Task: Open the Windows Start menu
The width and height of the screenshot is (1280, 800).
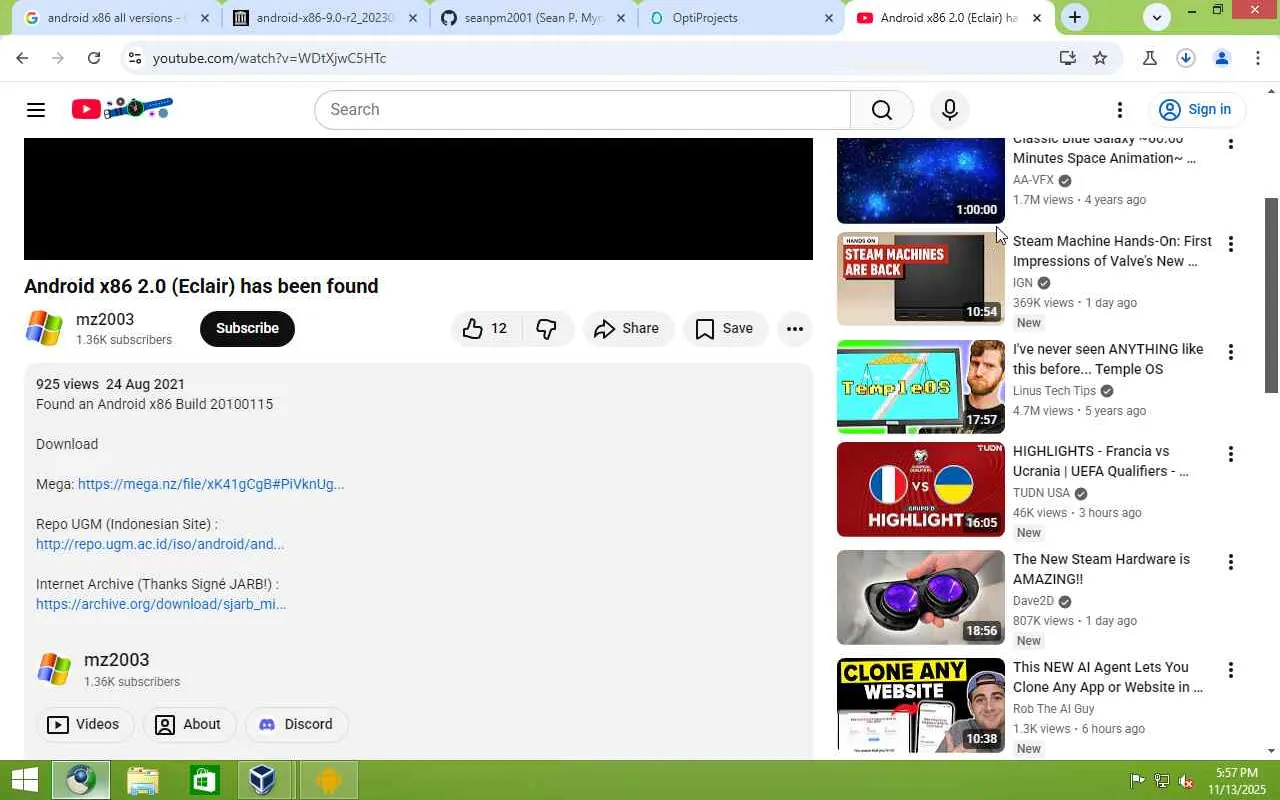Action: 24,780
